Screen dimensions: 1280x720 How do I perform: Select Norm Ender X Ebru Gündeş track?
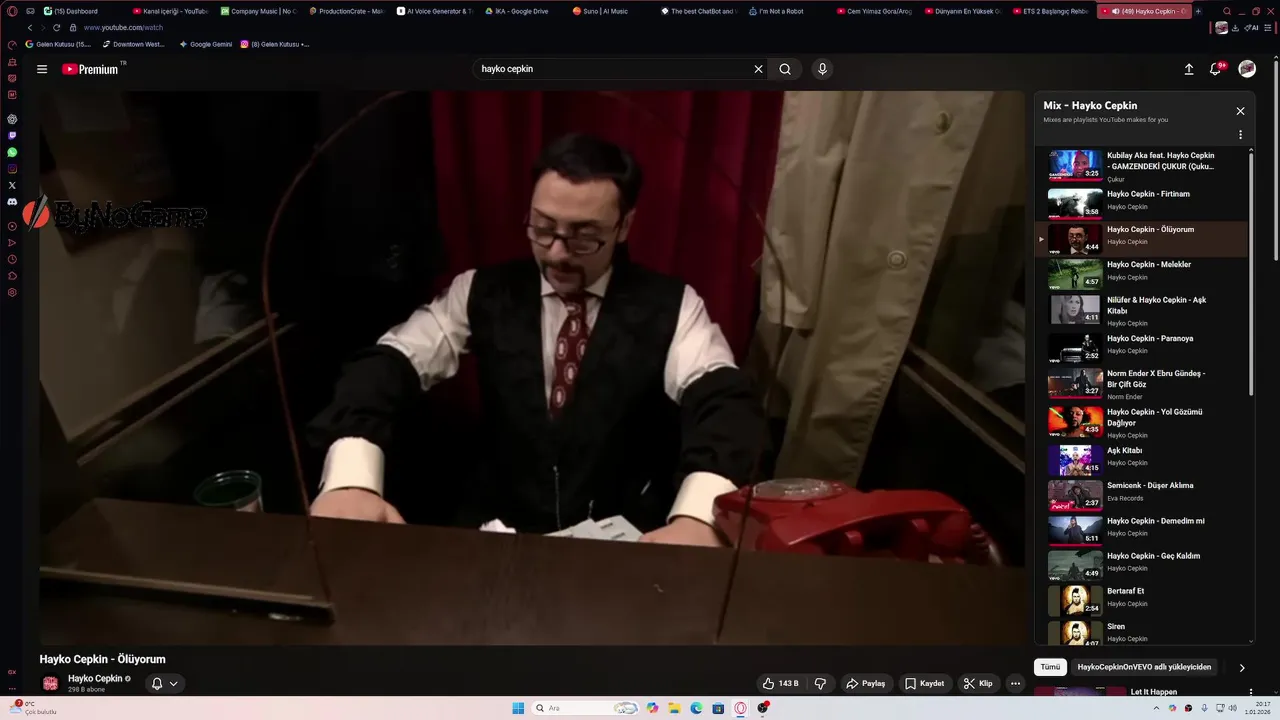coord(1140,384)
